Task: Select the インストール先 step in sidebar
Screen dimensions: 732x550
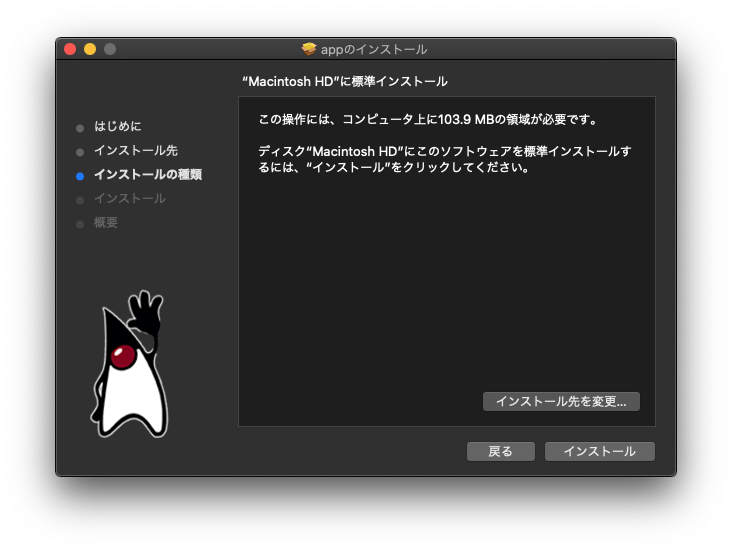Action: coord(136,150)
